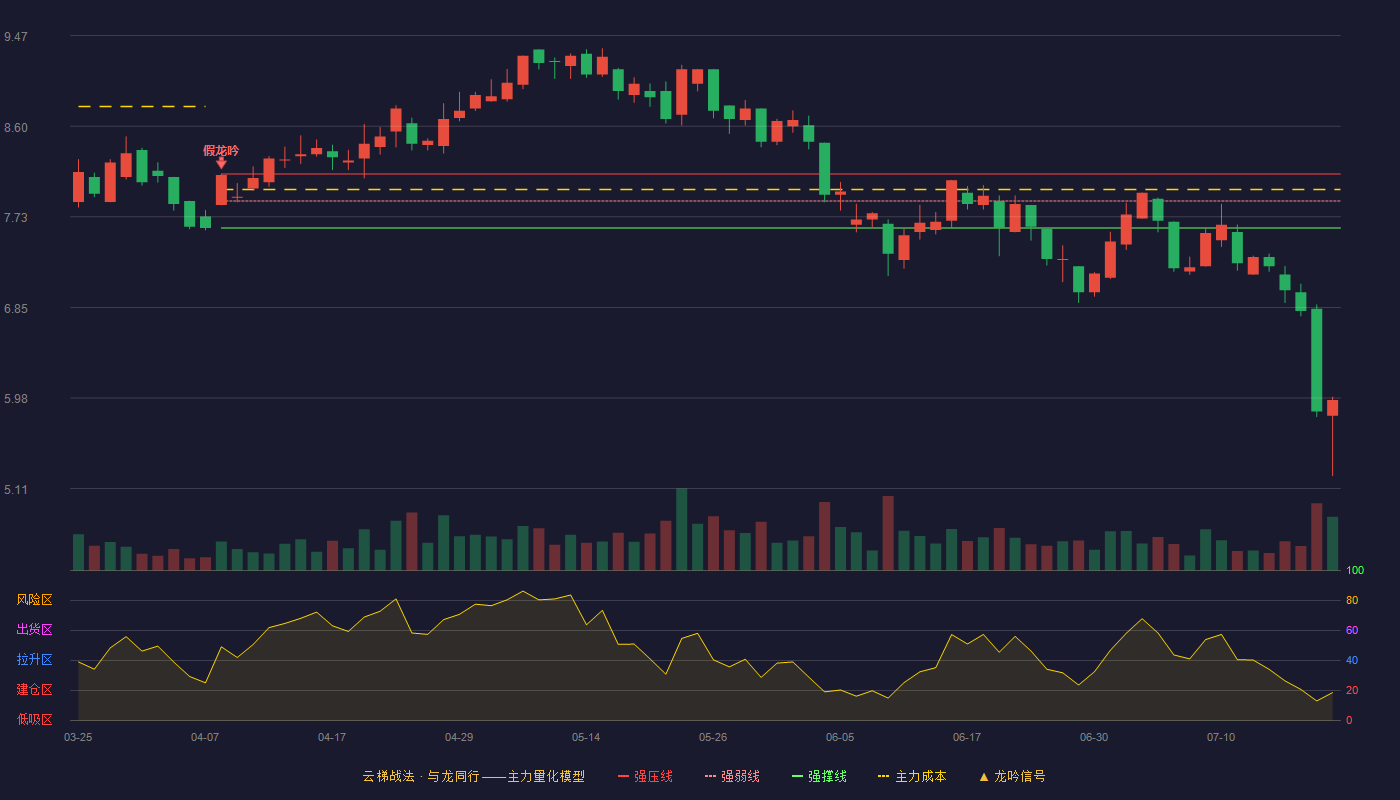The image size is (1400, 800).
Task: Click the 8.60 price axis label
Action: 15,128
